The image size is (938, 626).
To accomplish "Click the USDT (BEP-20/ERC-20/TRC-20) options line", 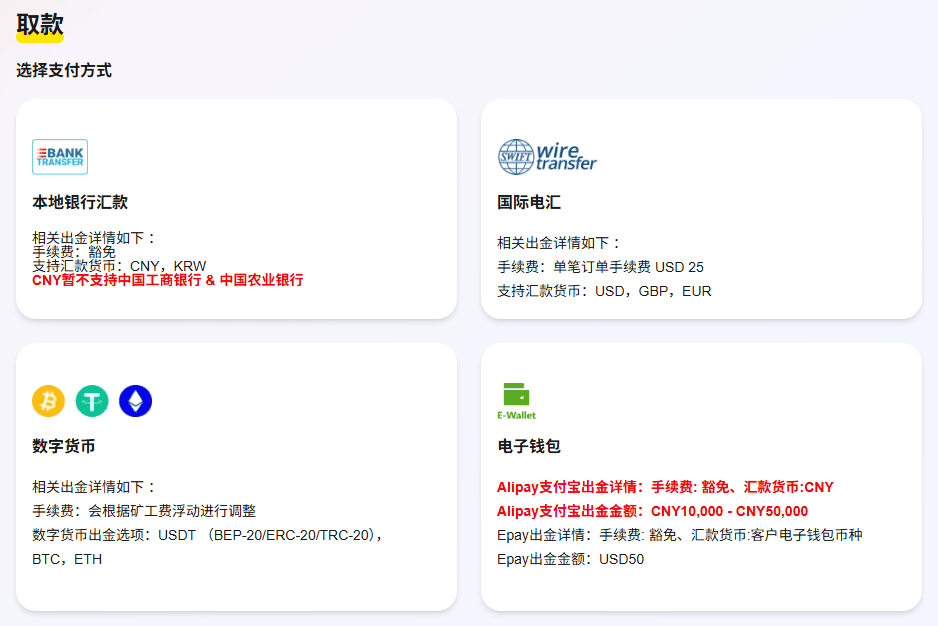I will (x=208, y=535).
